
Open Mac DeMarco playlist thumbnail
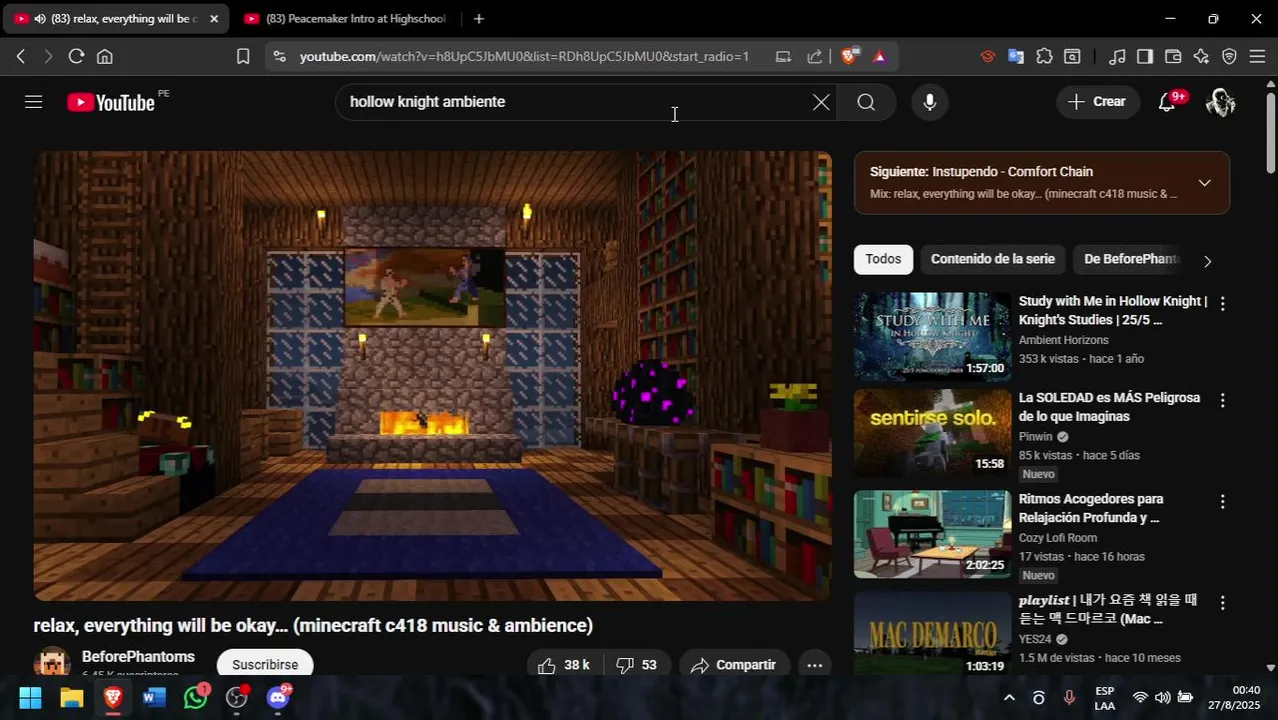pyautogui.click(x=932, y=635)
